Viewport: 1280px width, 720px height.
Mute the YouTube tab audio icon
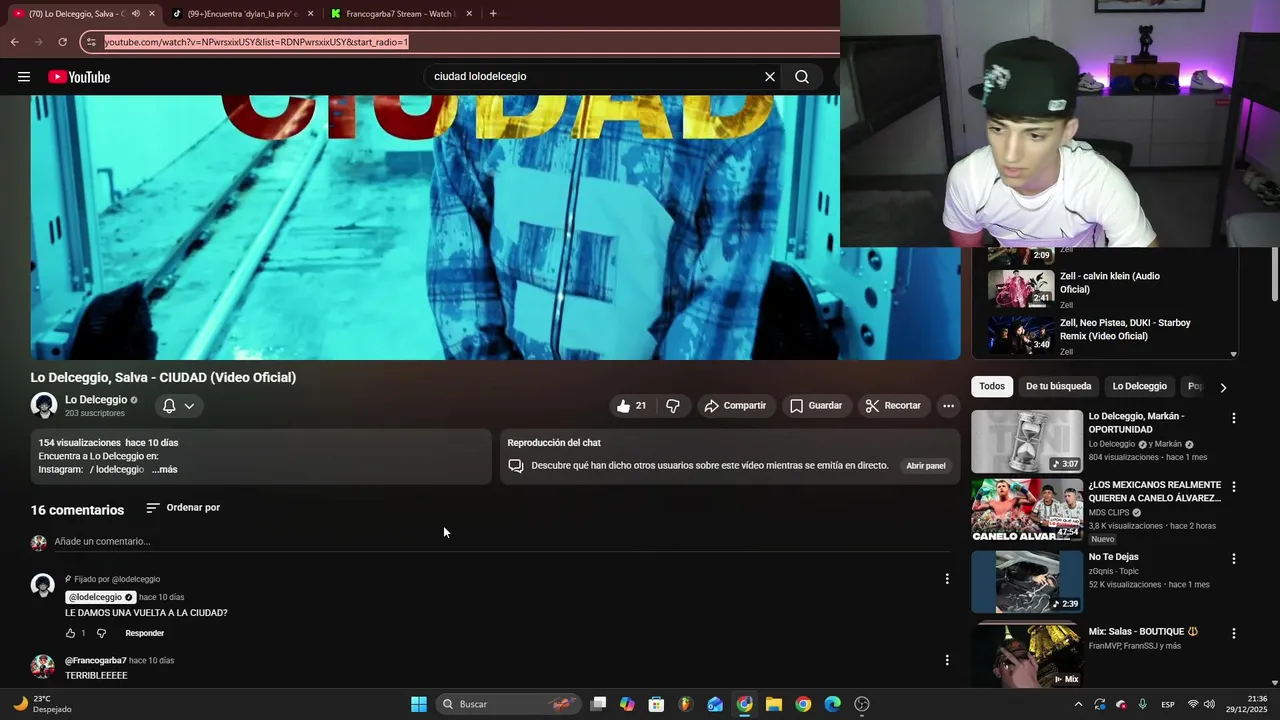pos(136,14)
